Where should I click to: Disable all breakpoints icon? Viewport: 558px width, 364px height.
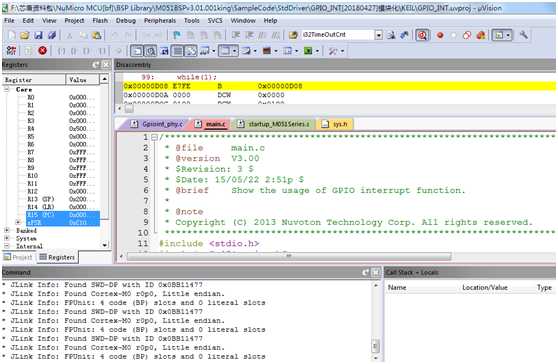coord(467,35)
